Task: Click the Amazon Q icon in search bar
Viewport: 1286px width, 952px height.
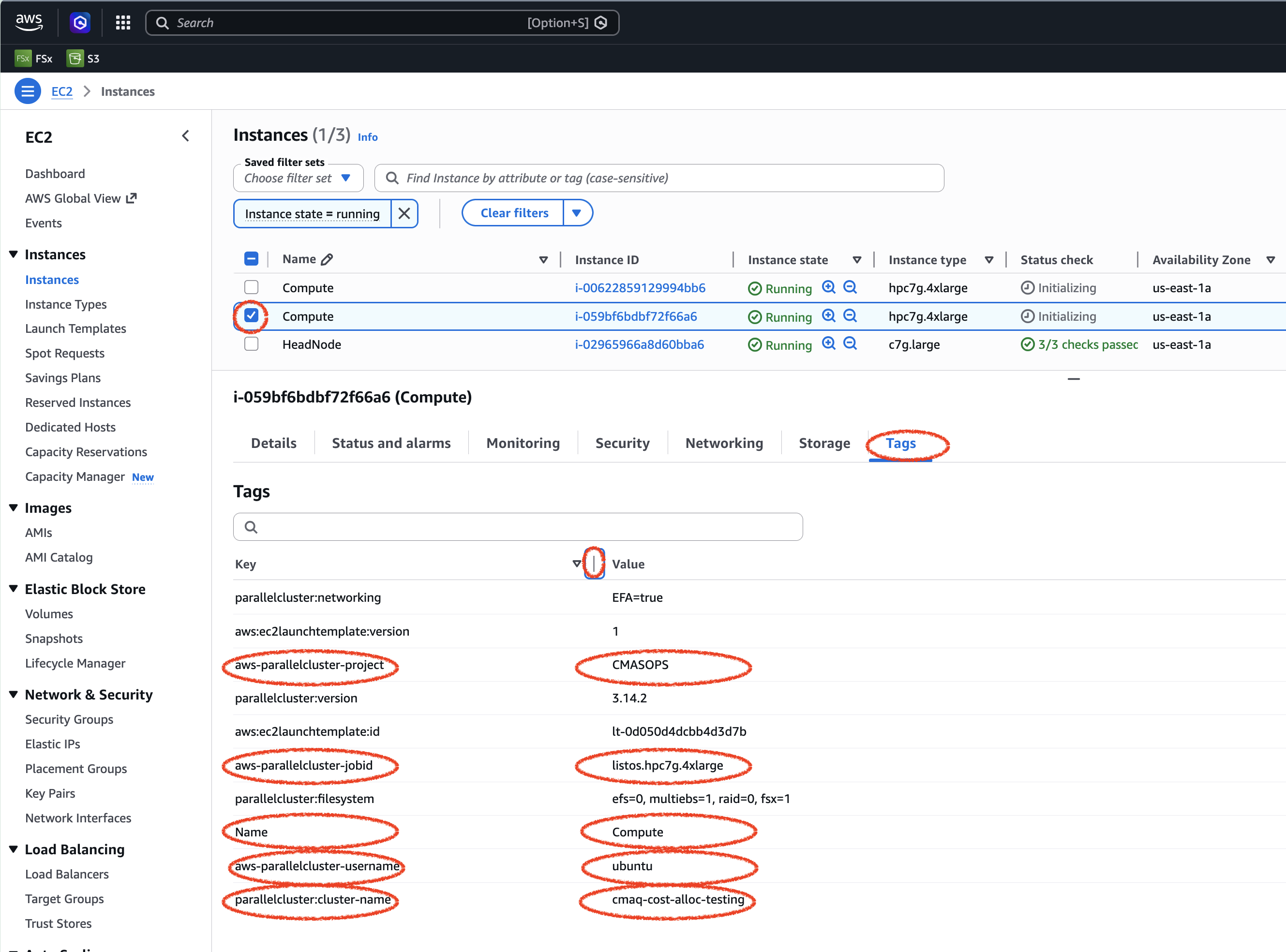Action: [x=601, y=22]
